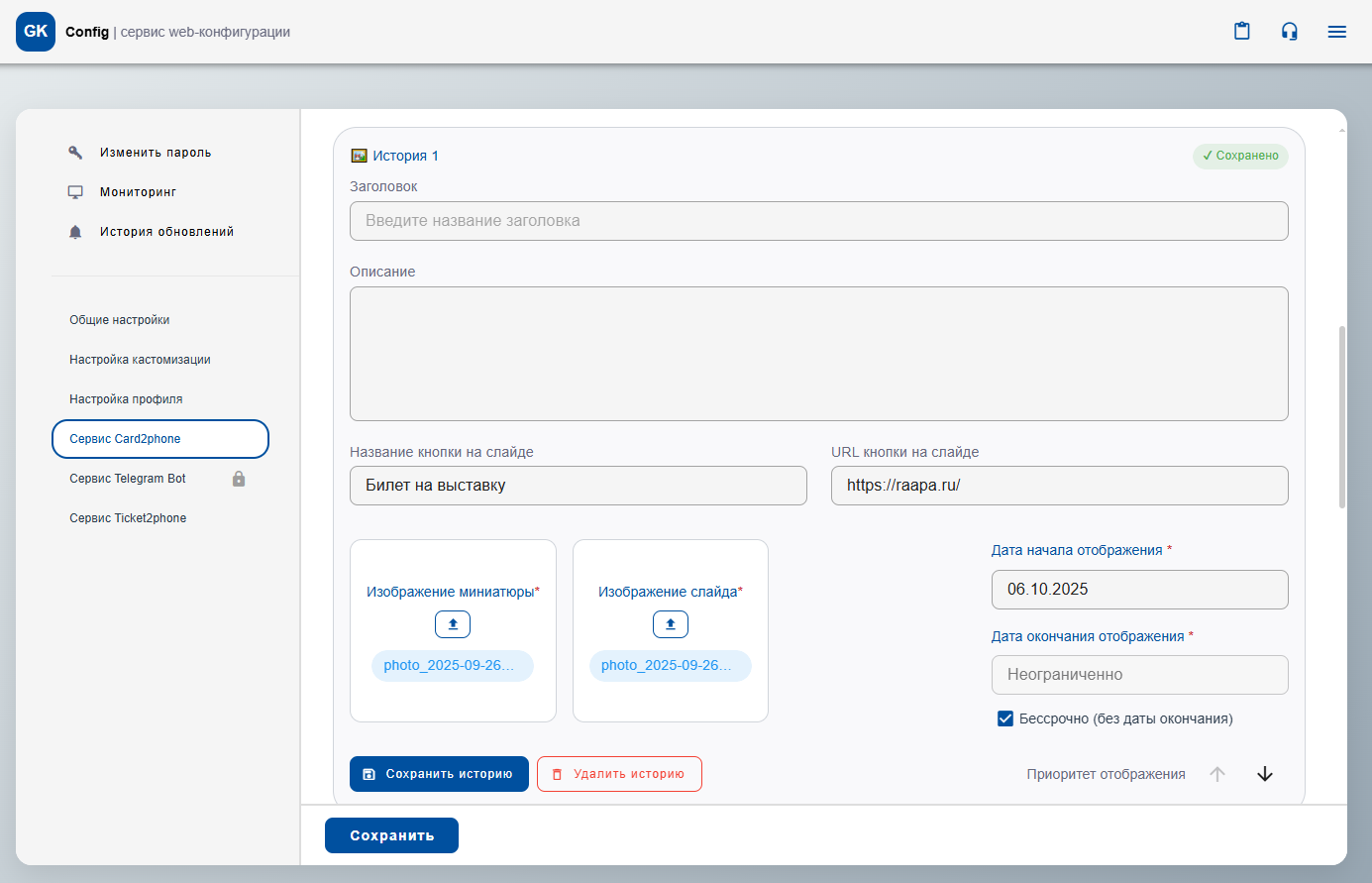Toggle the Бессрочно checkbox

1005,718
